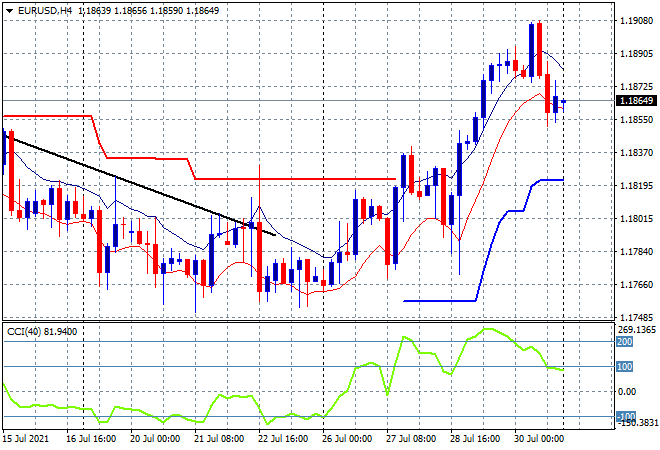Select the thick blue stepped support line
This screenshot has width=660, height=450.
[440, 301]
